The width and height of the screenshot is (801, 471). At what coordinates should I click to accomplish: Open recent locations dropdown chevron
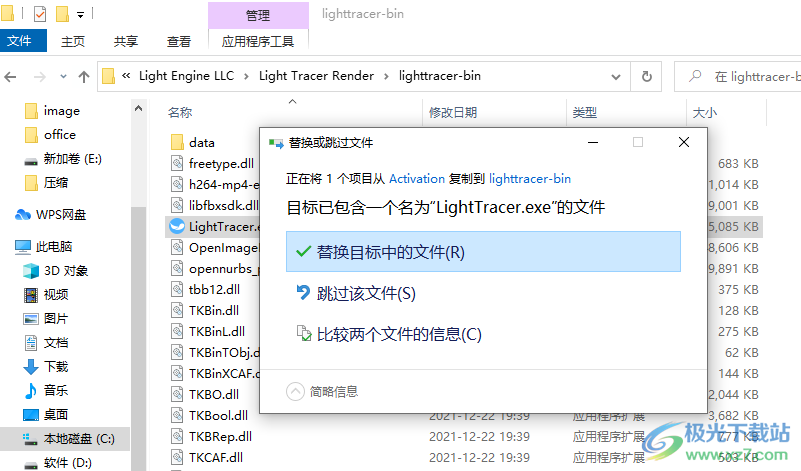[63, 77]
